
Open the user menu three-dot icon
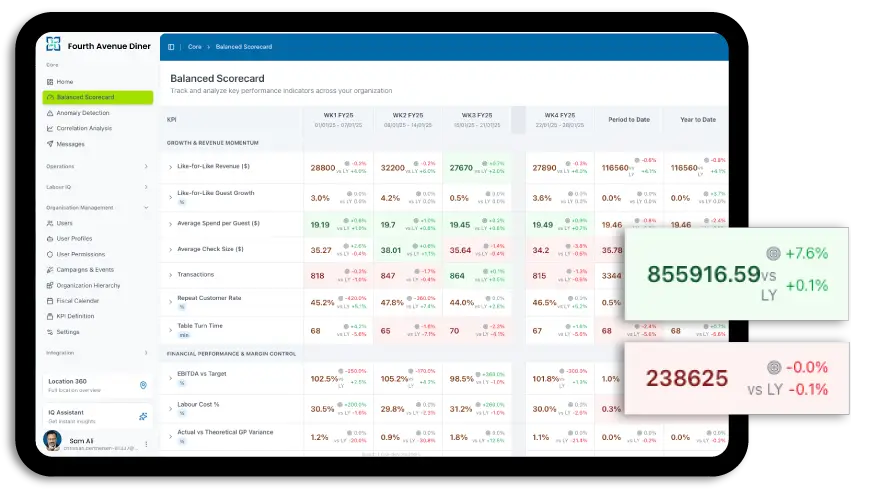pos(146,444)
